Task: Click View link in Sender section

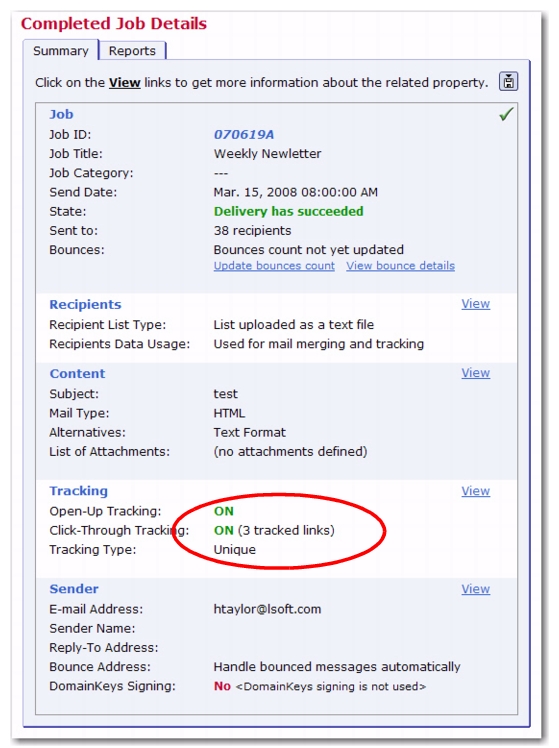Action: 475,589
